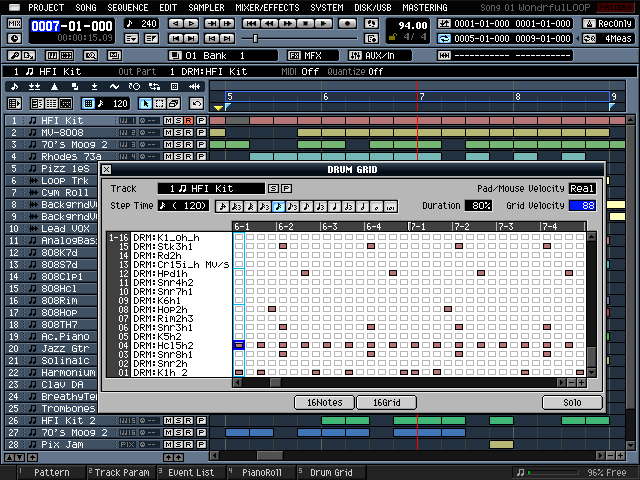
Task: Open the RecOnly mode selector
Action: (608, 24)
